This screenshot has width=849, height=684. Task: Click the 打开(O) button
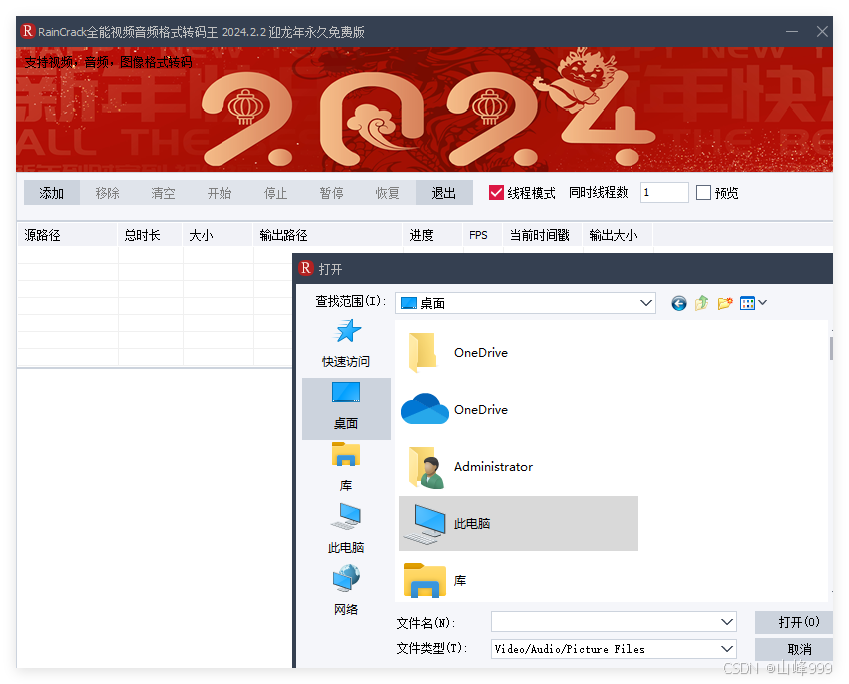click(x=794, y=622)
